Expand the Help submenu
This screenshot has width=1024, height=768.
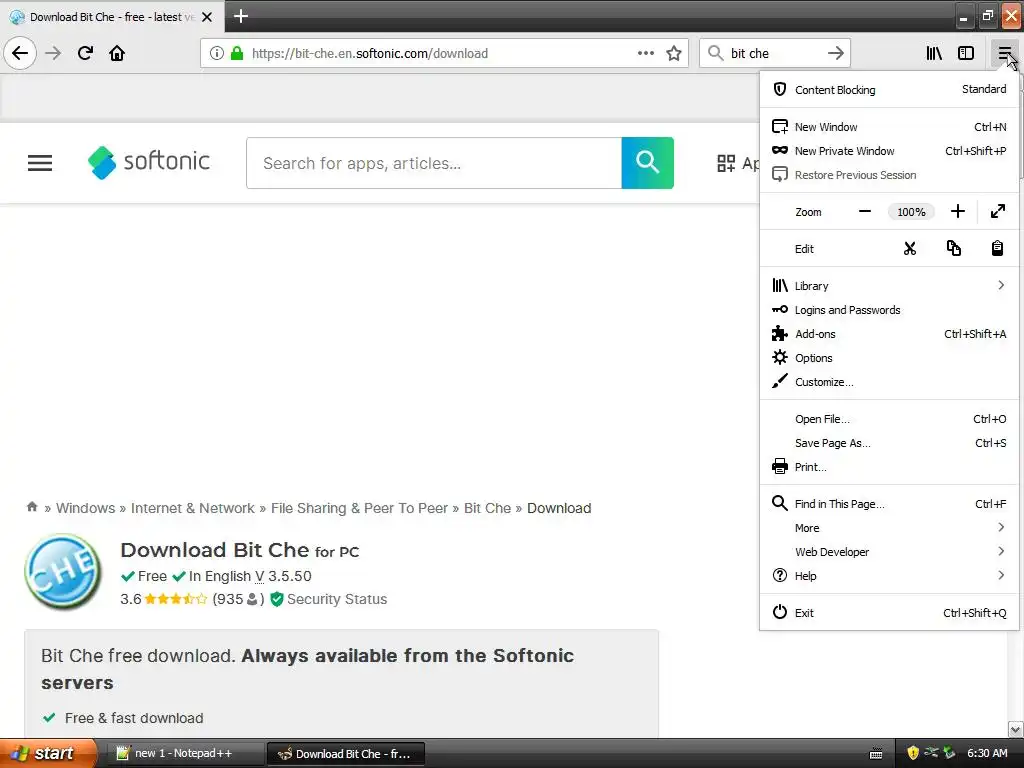[889, 576]
